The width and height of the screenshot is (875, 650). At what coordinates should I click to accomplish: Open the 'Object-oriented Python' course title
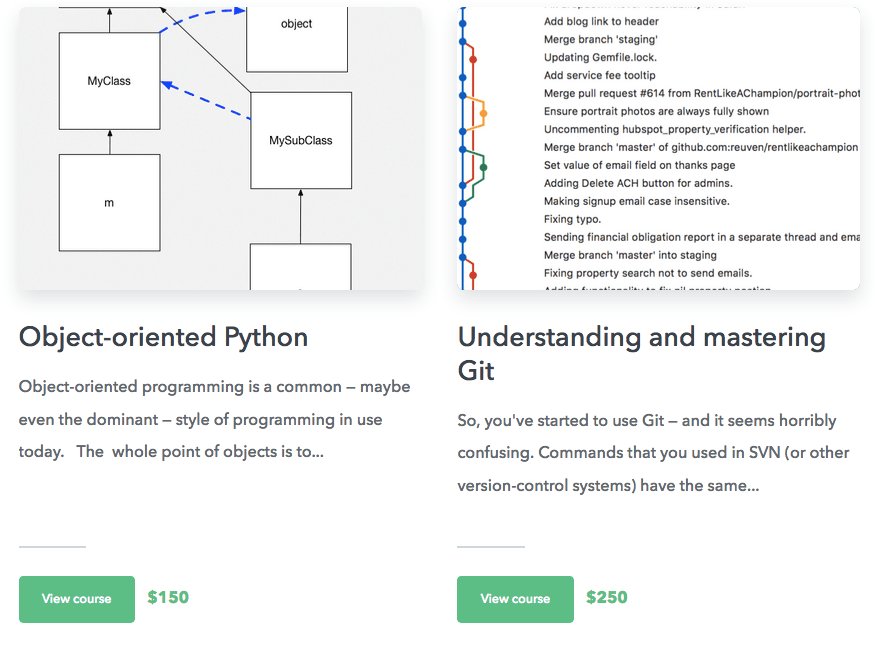tap(163, 337)
